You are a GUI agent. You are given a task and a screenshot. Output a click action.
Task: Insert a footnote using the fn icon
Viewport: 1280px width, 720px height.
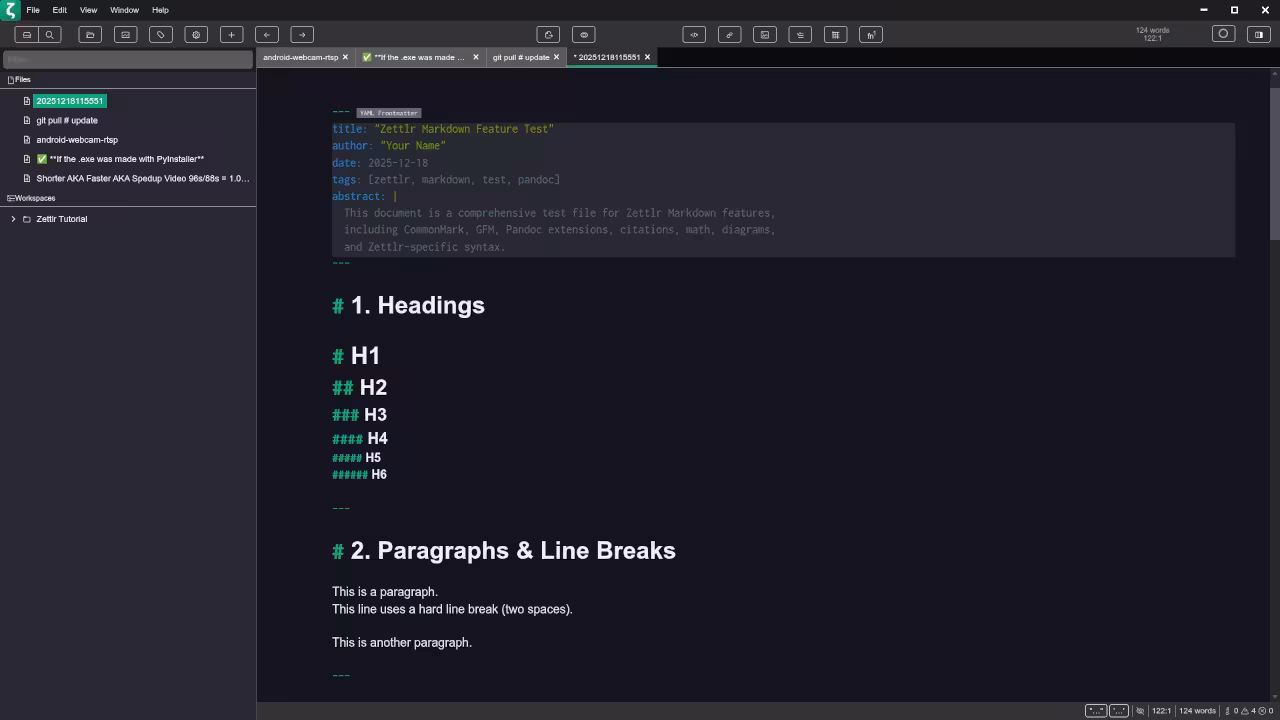point(870,34)
